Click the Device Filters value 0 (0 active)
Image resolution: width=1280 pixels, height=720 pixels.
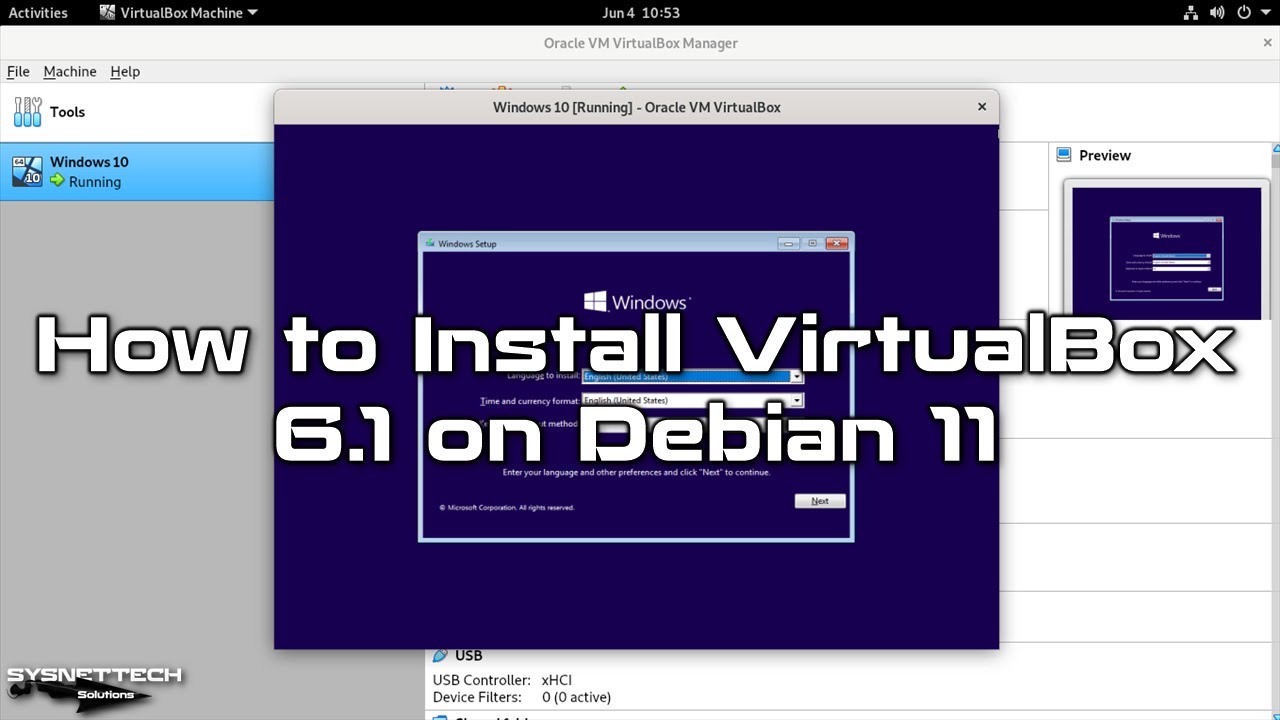(576, 697)
